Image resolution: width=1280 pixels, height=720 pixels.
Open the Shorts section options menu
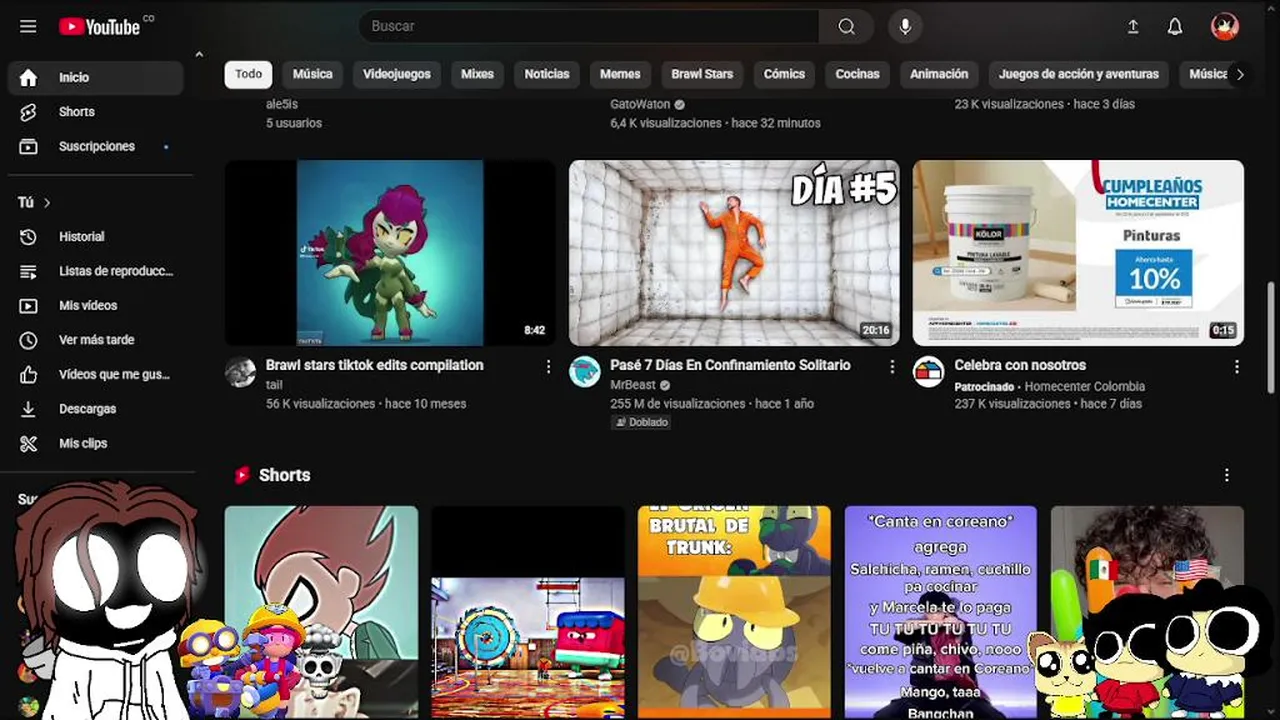tap(1226, 475)
